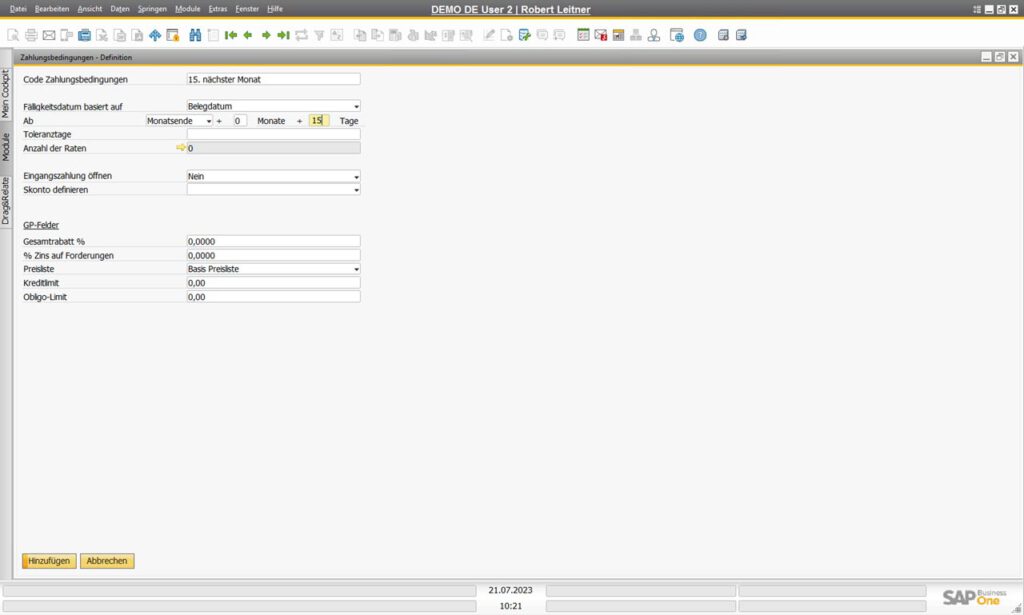Click the Code Zahlungsbedingungen input field
The height and width of the screenshot is (615, 1024).
273,79
